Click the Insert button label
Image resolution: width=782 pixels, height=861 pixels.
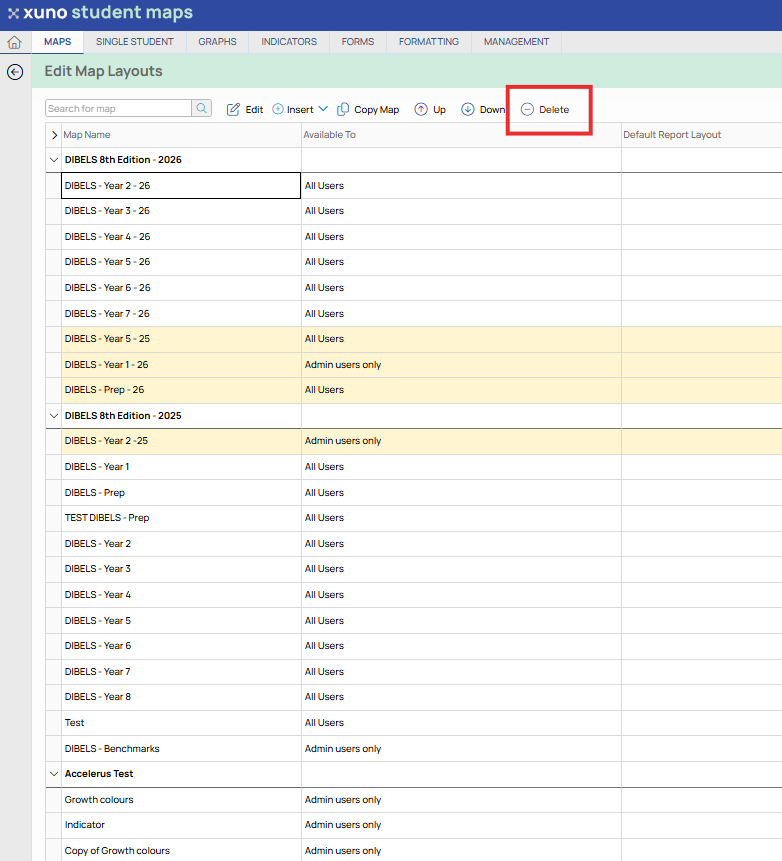point(300,109)
